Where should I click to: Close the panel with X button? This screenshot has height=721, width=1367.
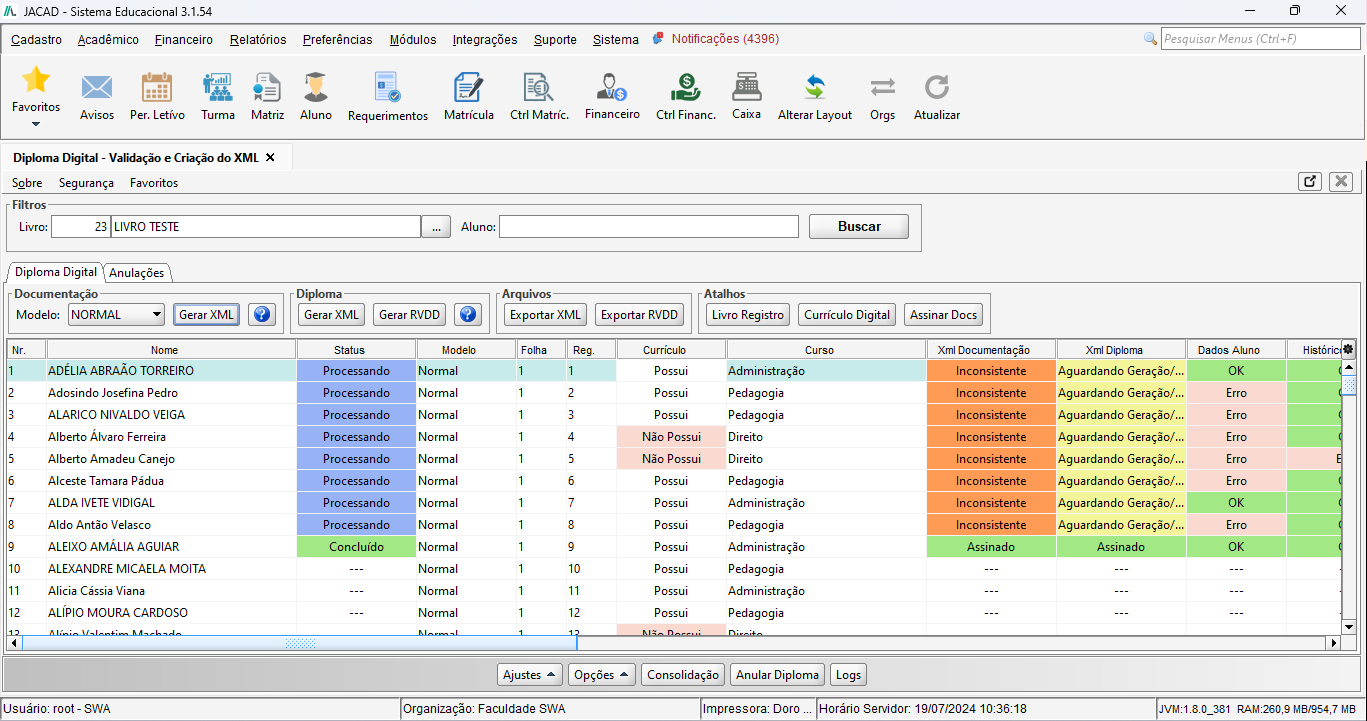click(1341, 181)
